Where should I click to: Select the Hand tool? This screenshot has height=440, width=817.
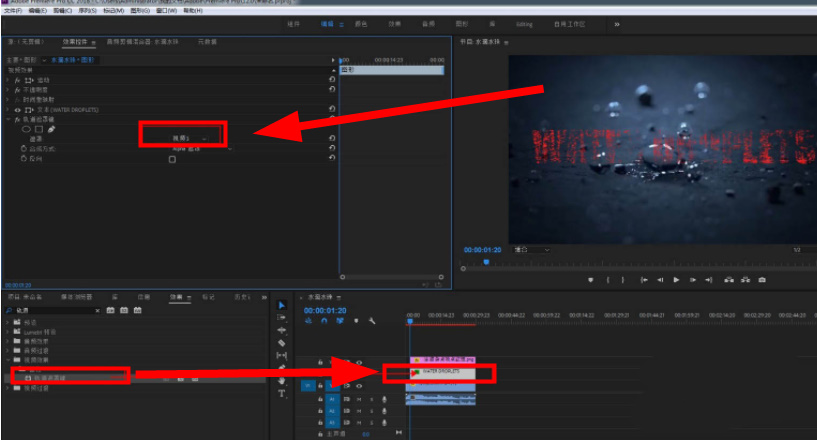(x=281, y=381)
